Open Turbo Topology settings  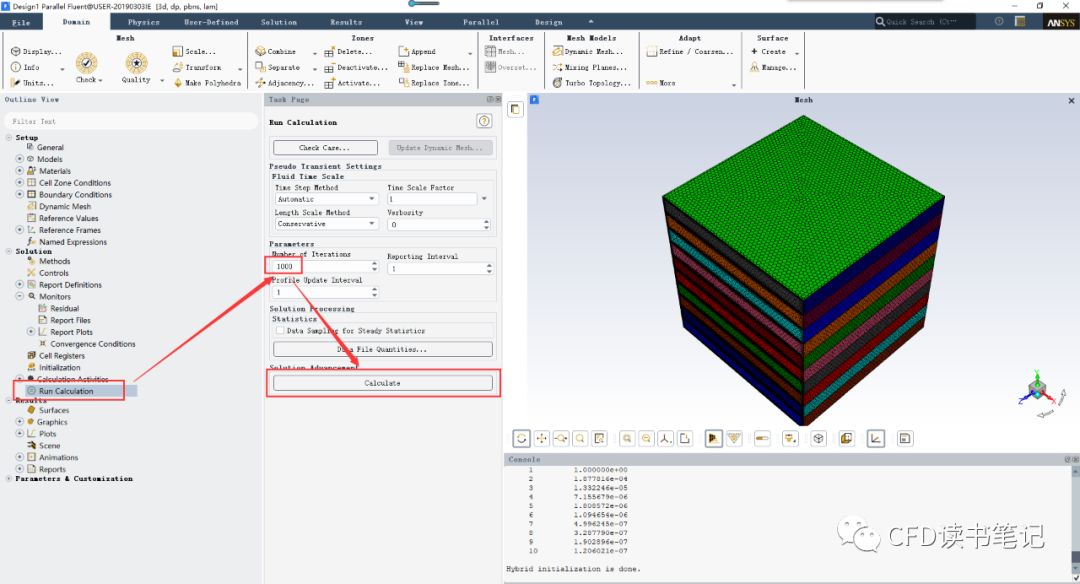(x=591, y=83)
